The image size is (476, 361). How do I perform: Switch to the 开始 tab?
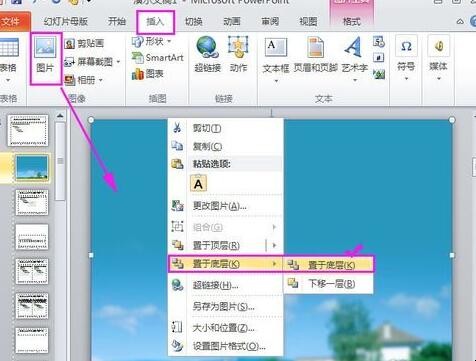(117, 22)
